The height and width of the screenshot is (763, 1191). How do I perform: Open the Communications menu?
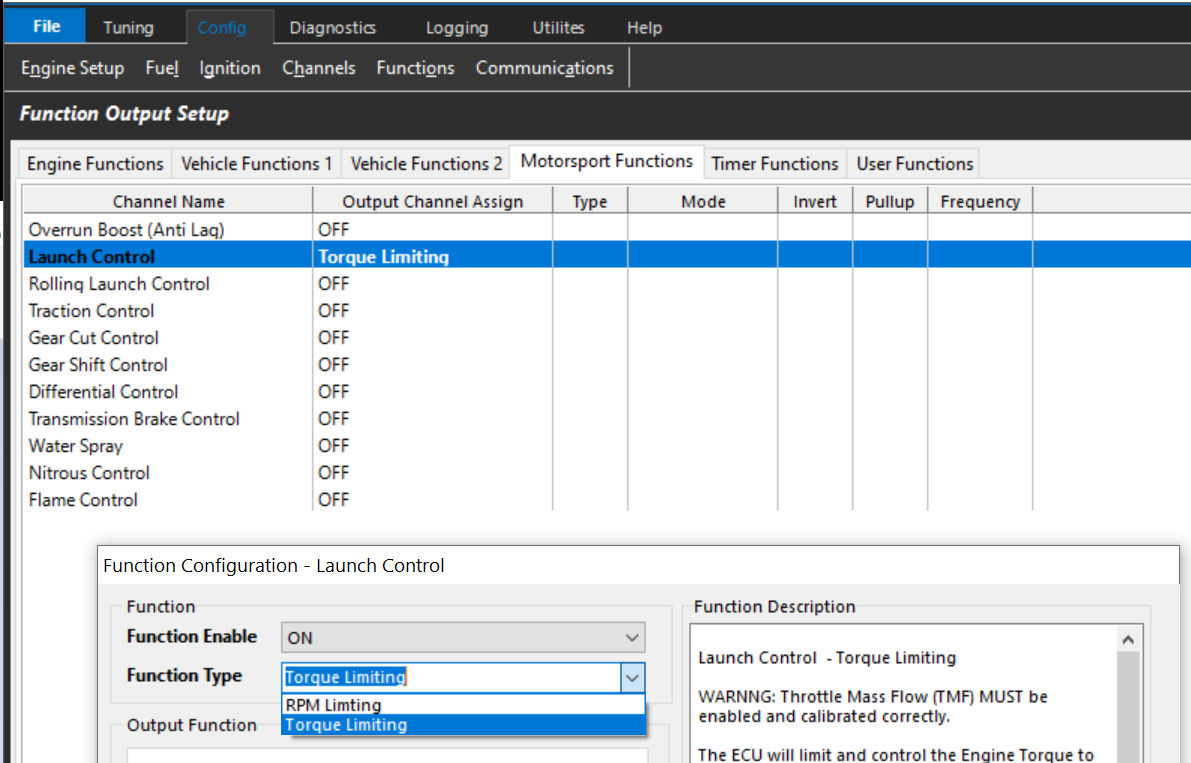pos(545,68)
